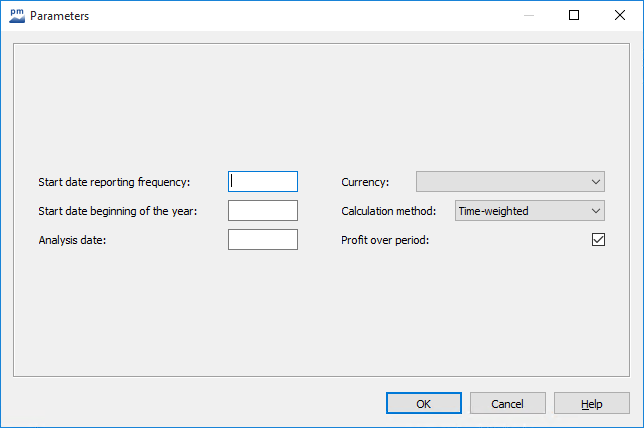Click the Parameters title bar text
The height and width of the screenshot is (428, 644).
point(60,15)
